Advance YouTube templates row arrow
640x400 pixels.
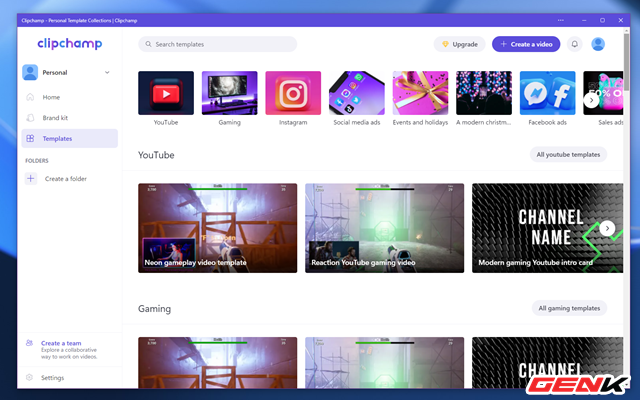point(607,228)
